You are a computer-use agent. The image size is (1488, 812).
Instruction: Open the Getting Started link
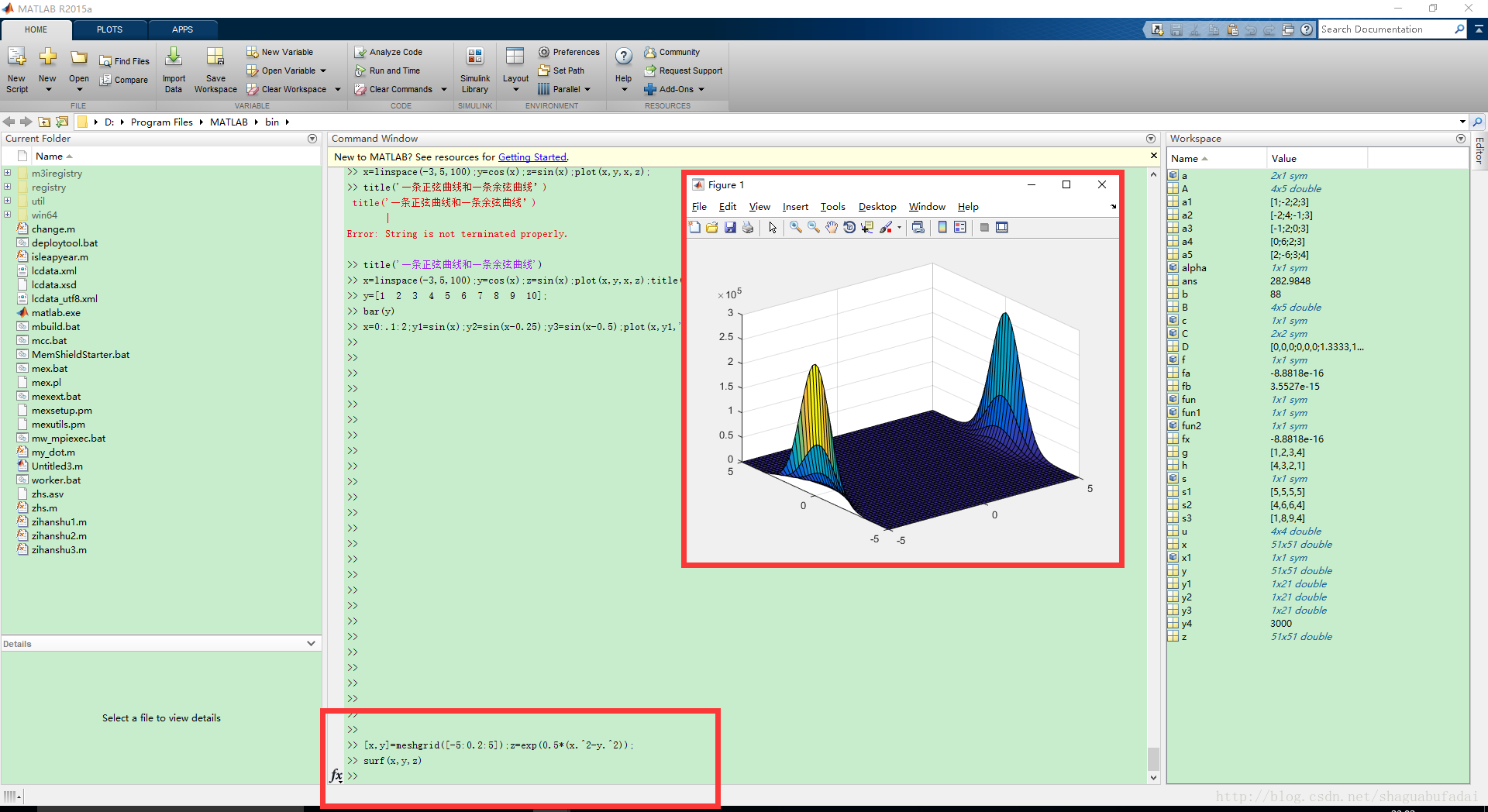(532, 157)
